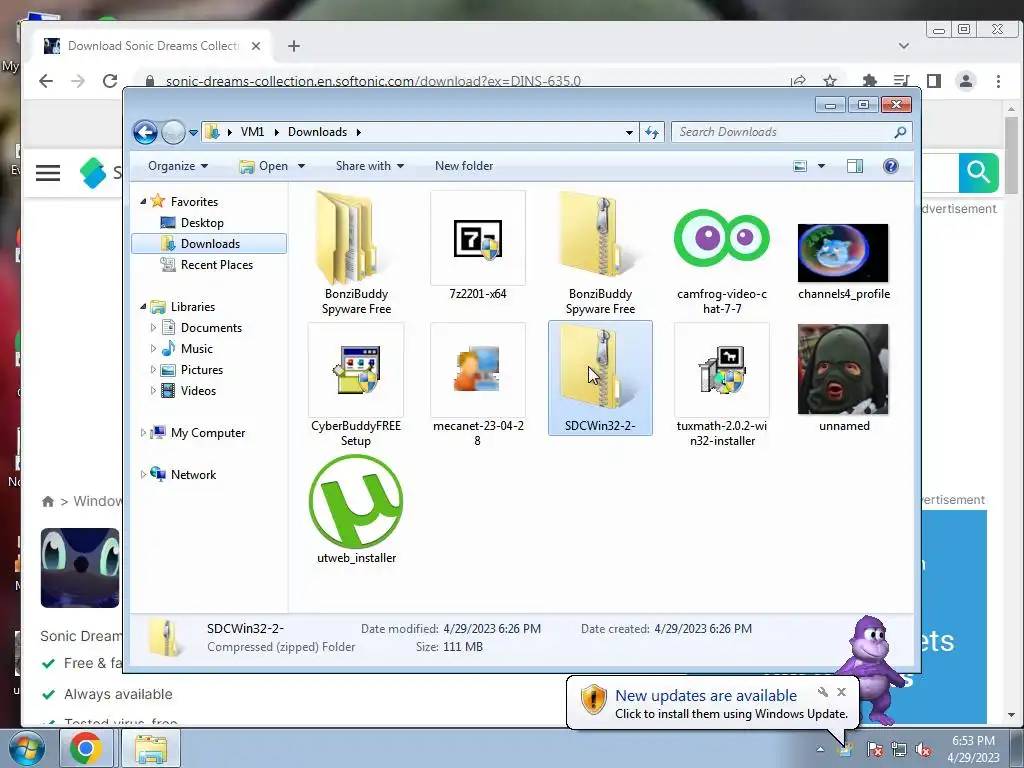The height and width of the screenshot is (768, 1024).
Task: Expand the Documents library
Action: click(153, 328)
